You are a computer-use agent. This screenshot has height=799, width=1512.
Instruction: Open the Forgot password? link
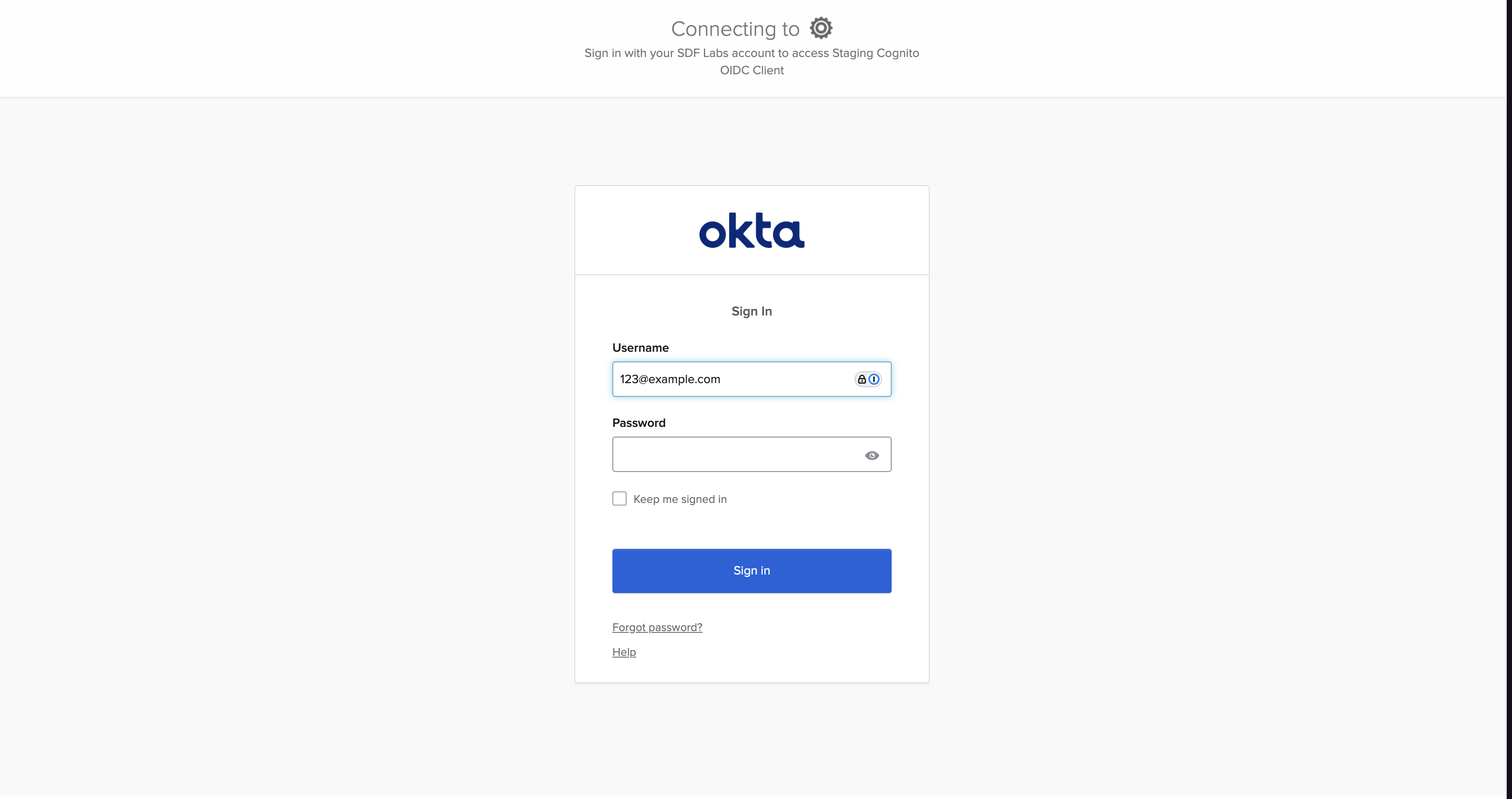[x=657, y=627]
